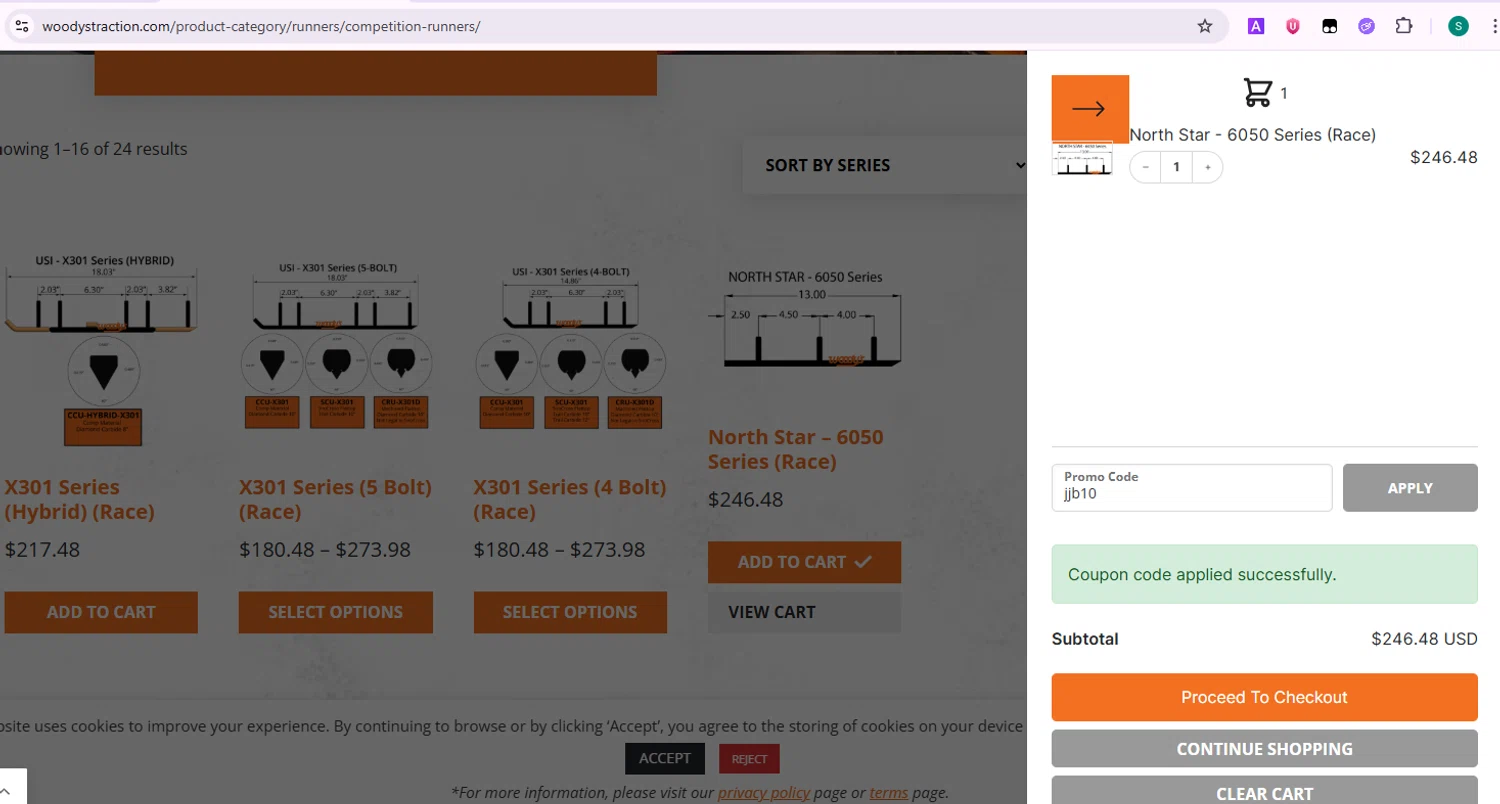1500x804 pixels.
Task: Choose Continue Shopping
Action: click(x=1264, y=749)
